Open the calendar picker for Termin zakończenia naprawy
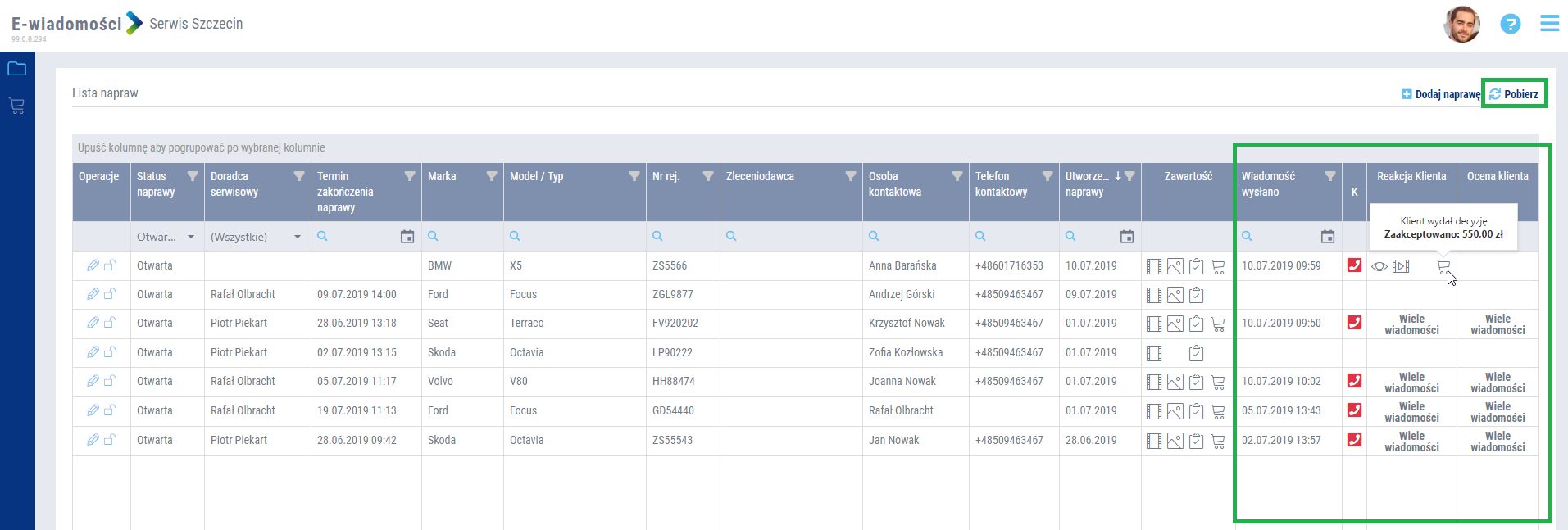 point(407,237)
